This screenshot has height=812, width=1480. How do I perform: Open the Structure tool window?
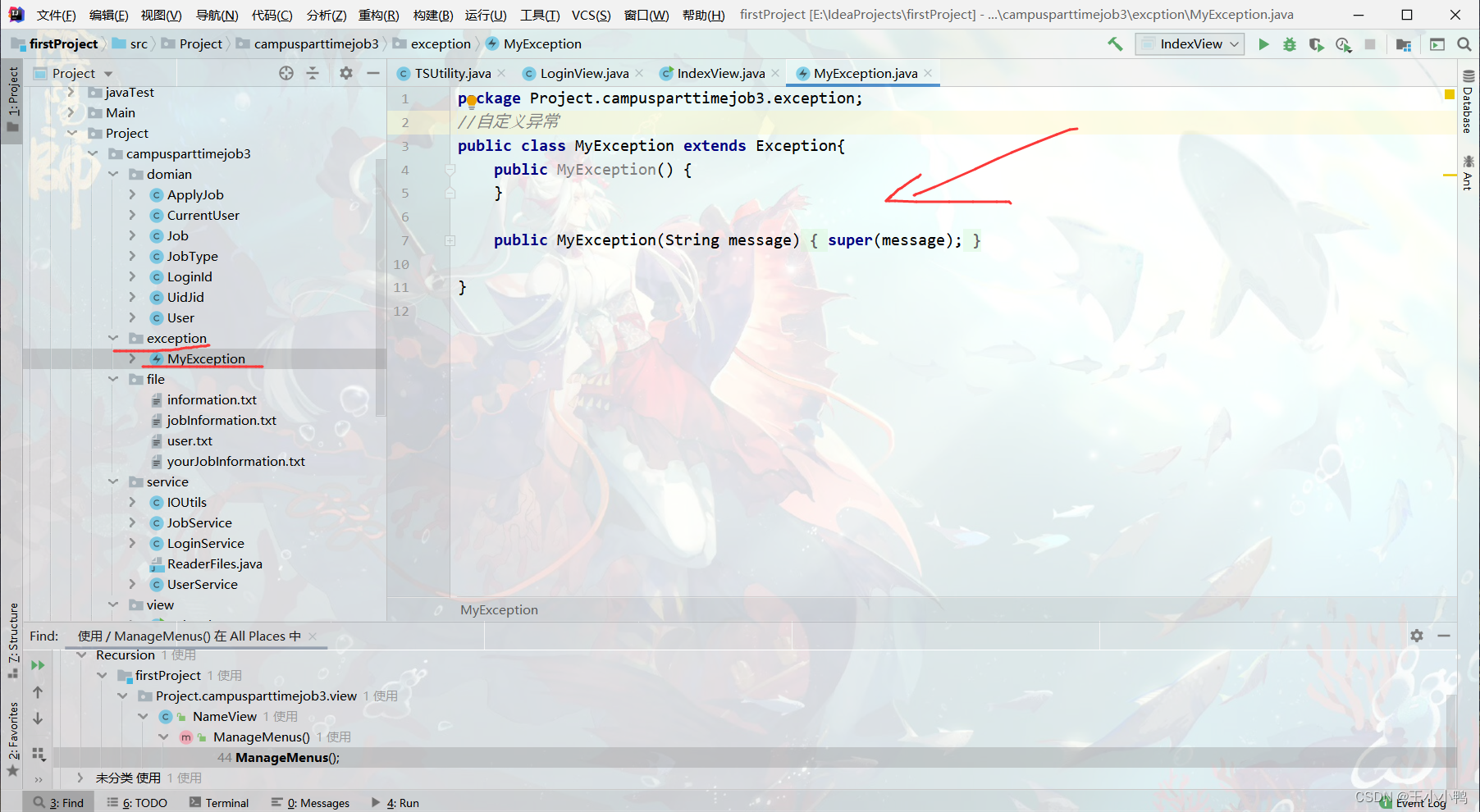13,640
